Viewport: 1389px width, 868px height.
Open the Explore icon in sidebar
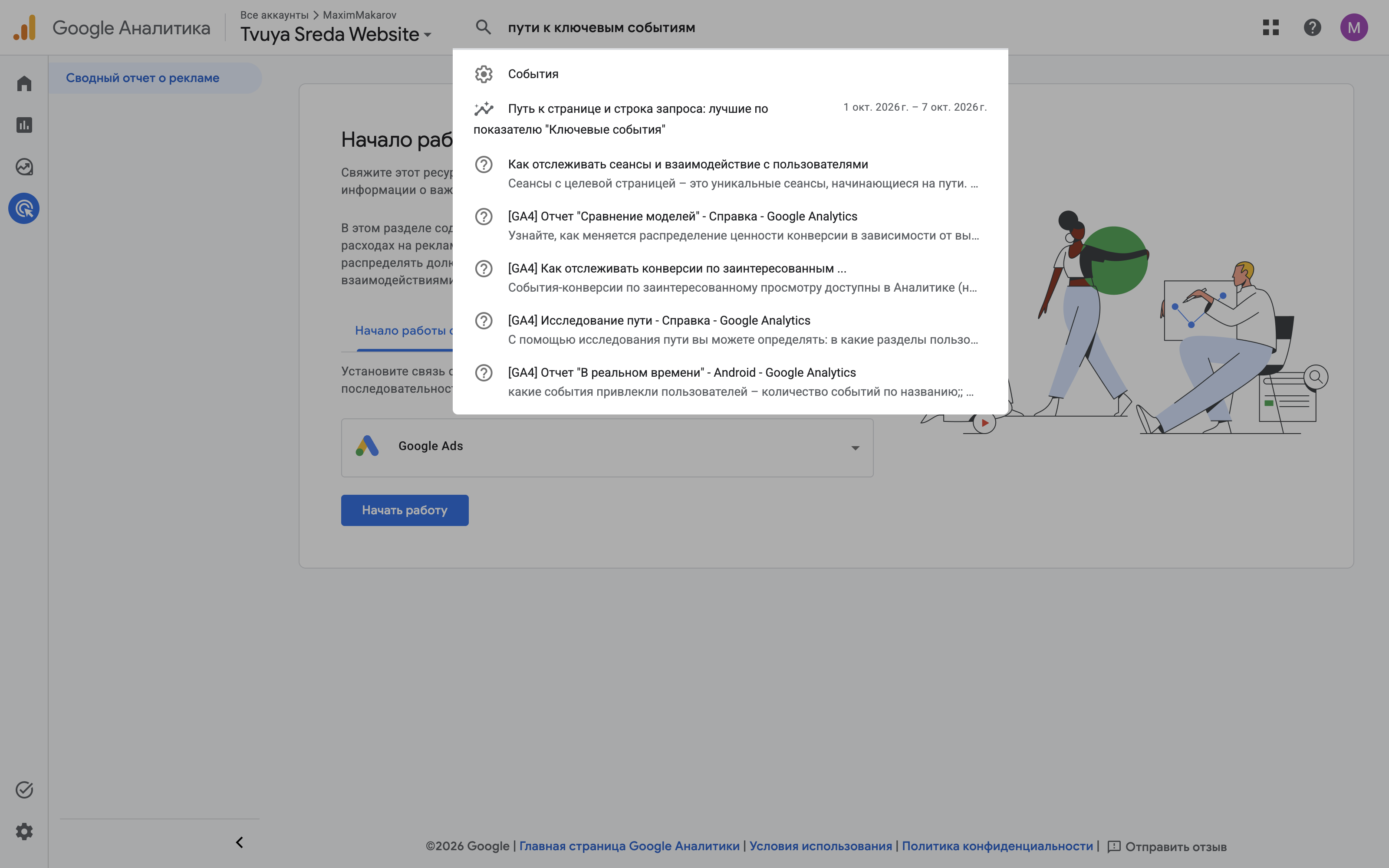click(x=24, y=167)
